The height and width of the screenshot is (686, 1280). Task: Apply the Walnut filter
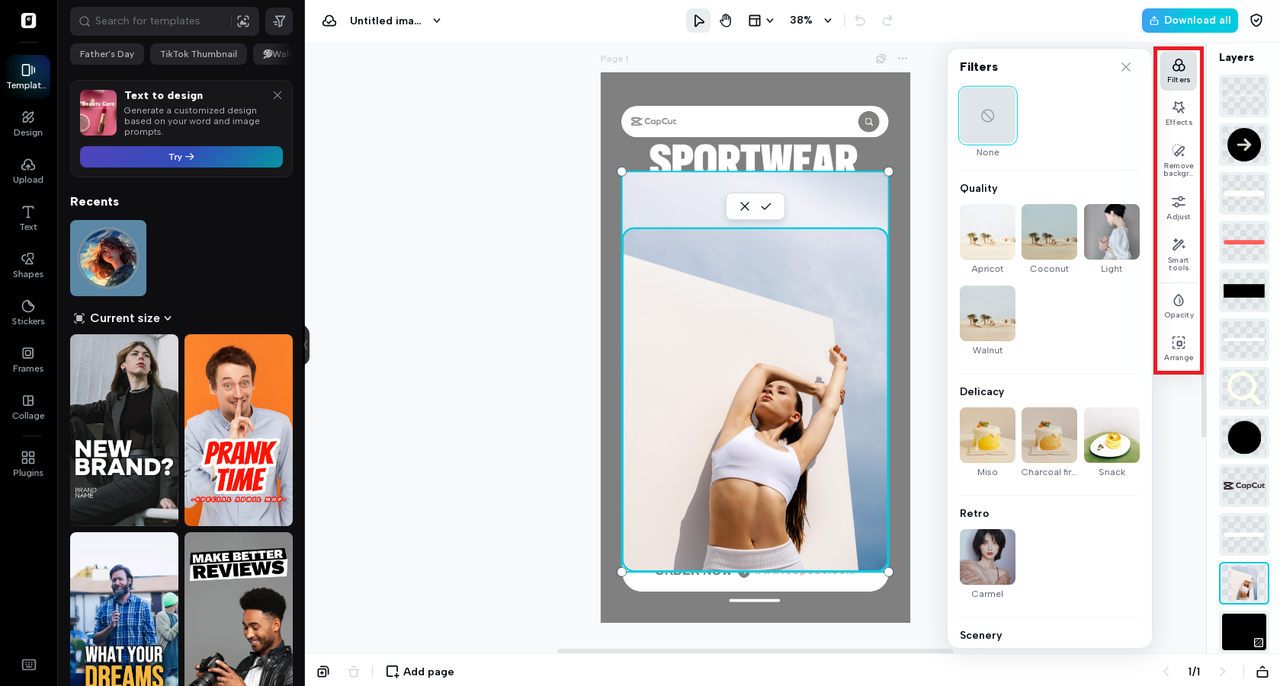click(987, 314)
